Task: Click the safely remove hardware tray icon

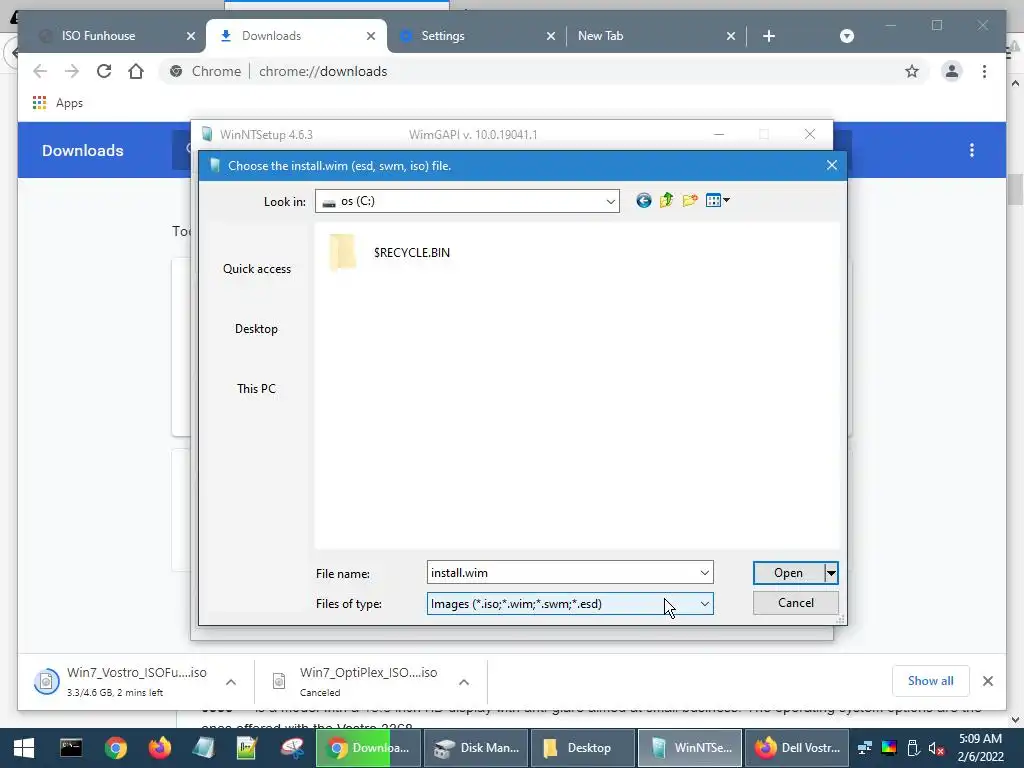Action: [913, 748]
